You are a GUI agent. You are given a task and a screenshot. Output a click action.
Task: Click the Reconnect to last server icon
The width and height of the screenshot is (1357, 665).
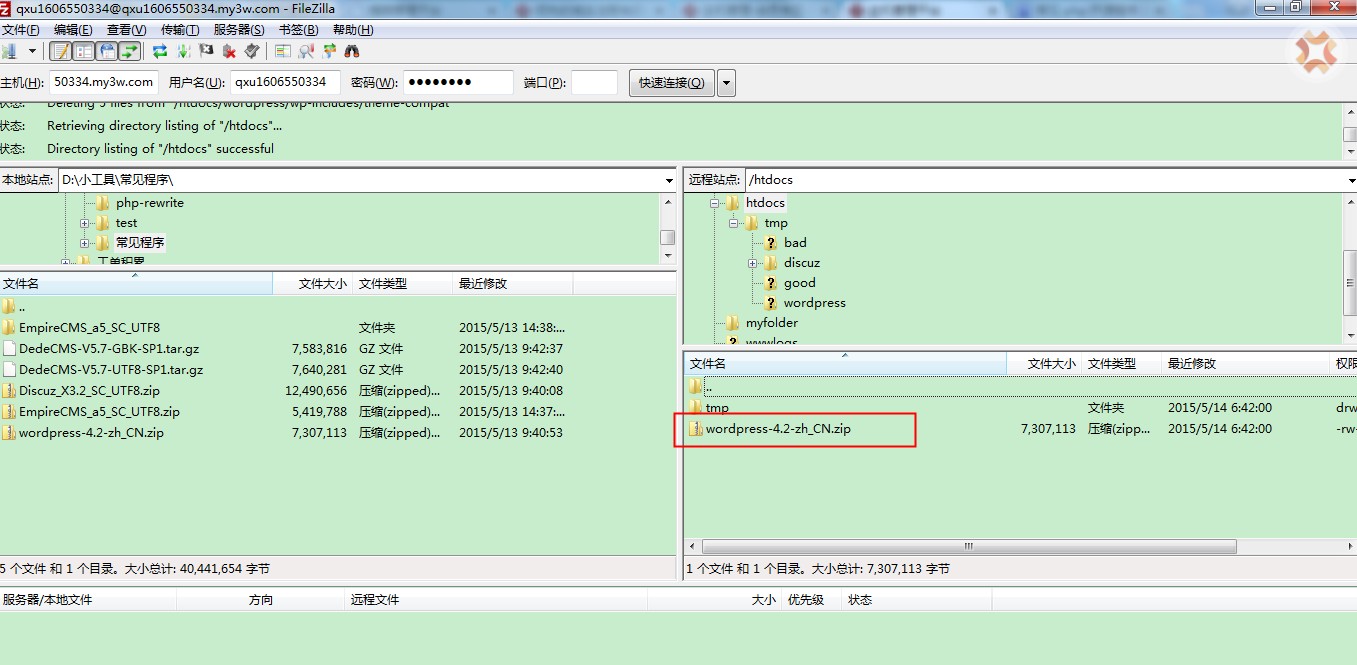point(252,51)
